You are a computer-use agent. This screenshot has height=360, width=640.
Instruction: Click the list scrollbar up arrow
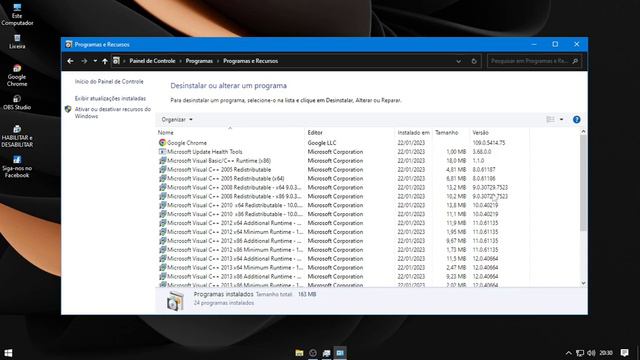tap(583, 131)
